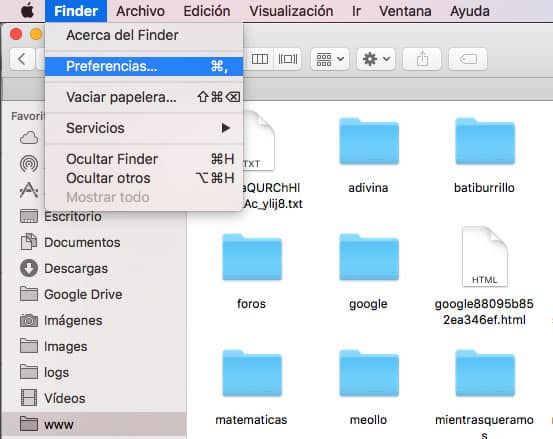Select the foros folder

[x=252, y=257]
